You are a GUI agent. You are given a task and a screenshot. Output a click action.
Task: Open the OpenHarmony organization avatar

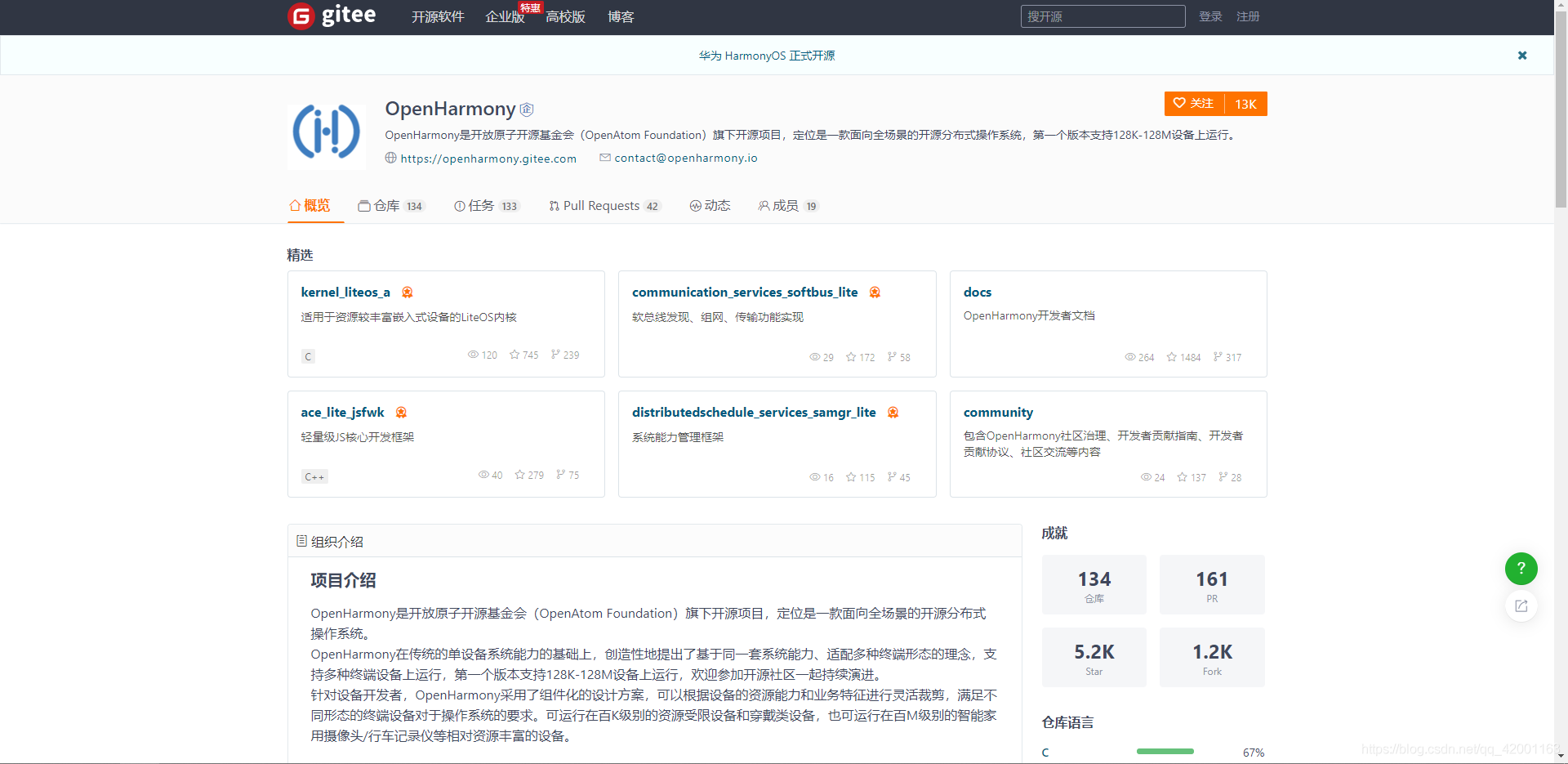point(327,131)
